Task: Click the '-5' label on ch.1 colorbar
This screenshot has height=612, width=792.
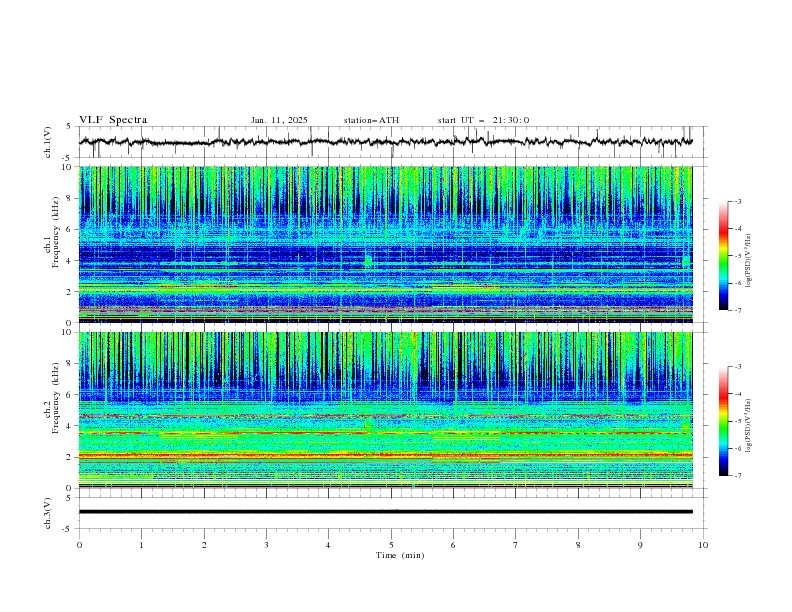Action: click(737, 256)
